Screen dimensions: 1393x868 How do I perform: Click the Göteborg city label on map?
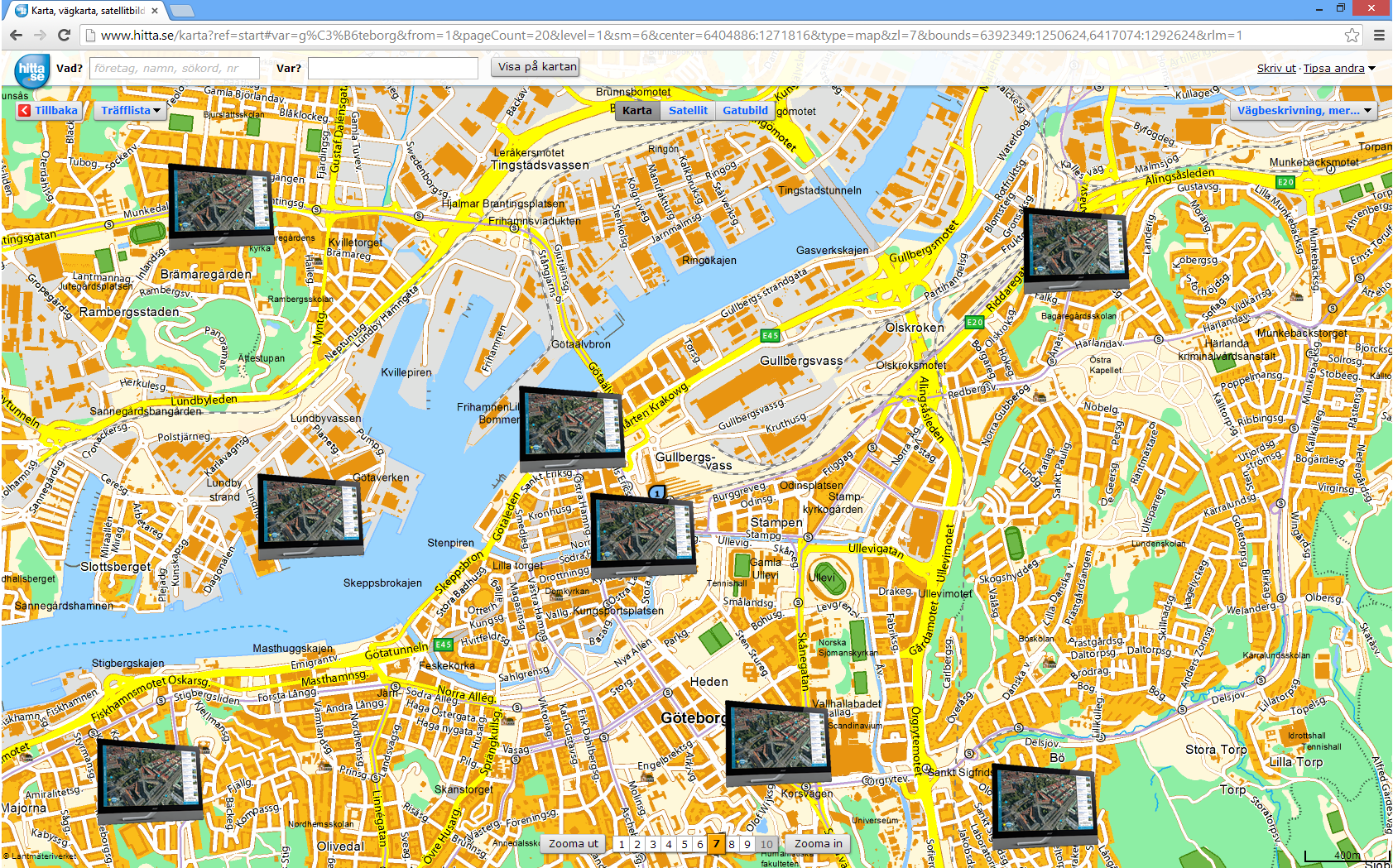coord(694,718)
